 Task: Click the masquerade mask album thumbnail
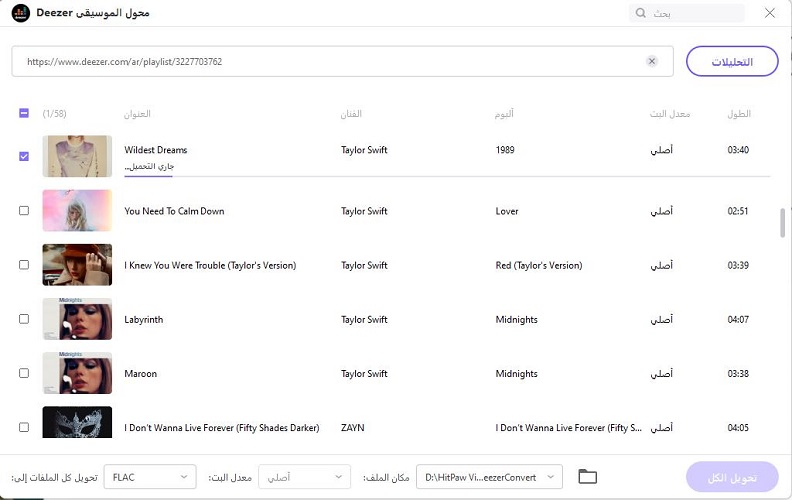pyautogui.click(x=77, y=422)
